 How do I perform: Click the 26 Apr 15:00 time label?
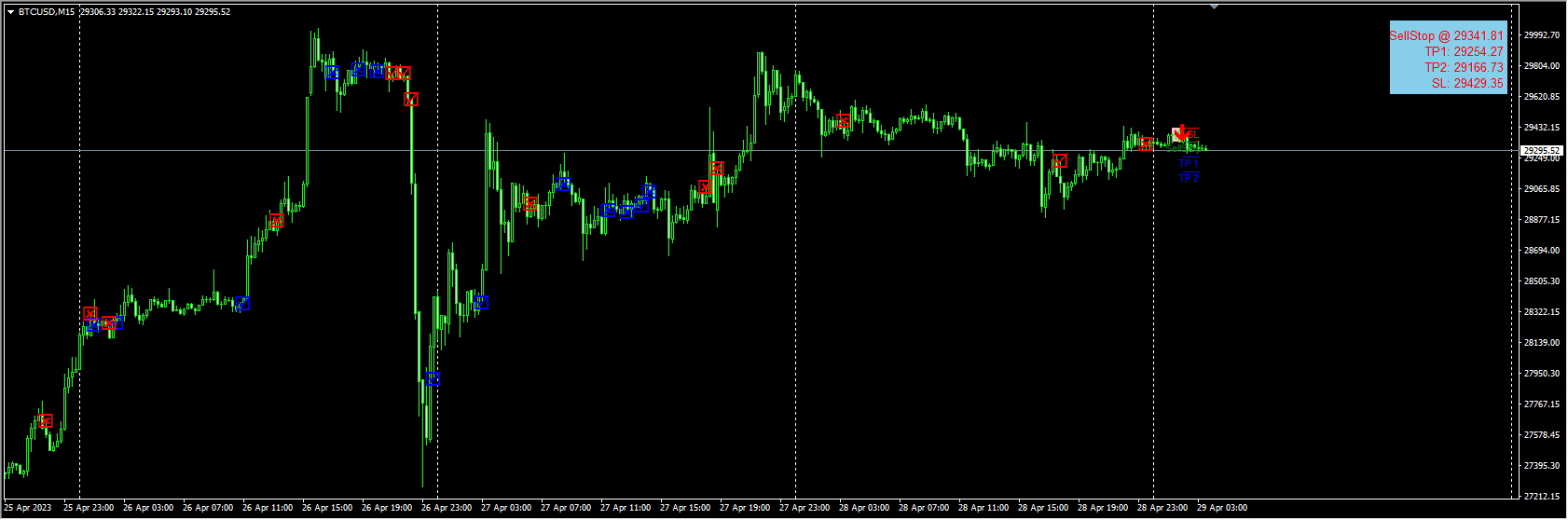[x=327, y=508]
